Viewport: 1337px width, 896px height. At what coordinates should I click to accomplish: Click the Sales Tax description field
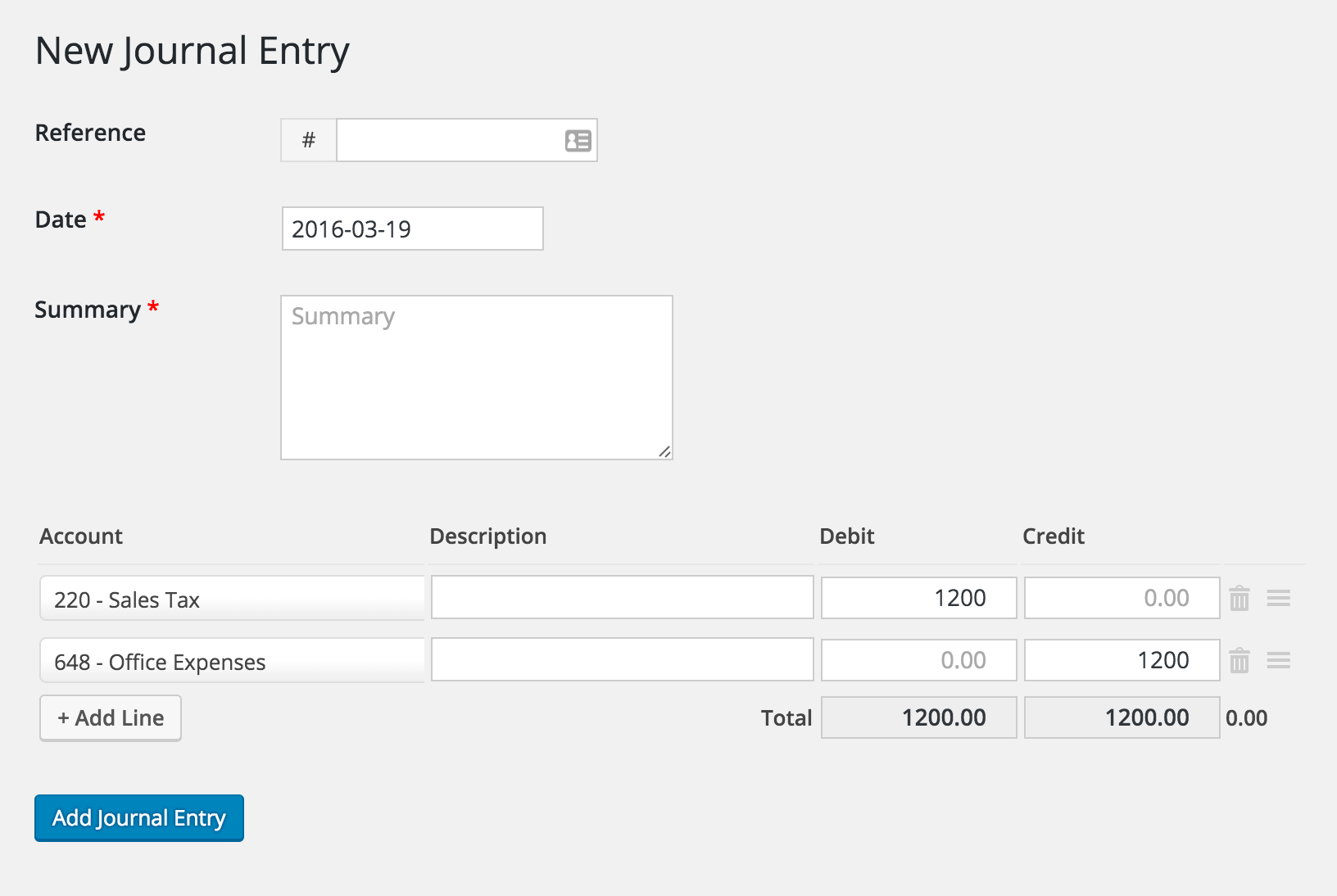coord(622,598)
